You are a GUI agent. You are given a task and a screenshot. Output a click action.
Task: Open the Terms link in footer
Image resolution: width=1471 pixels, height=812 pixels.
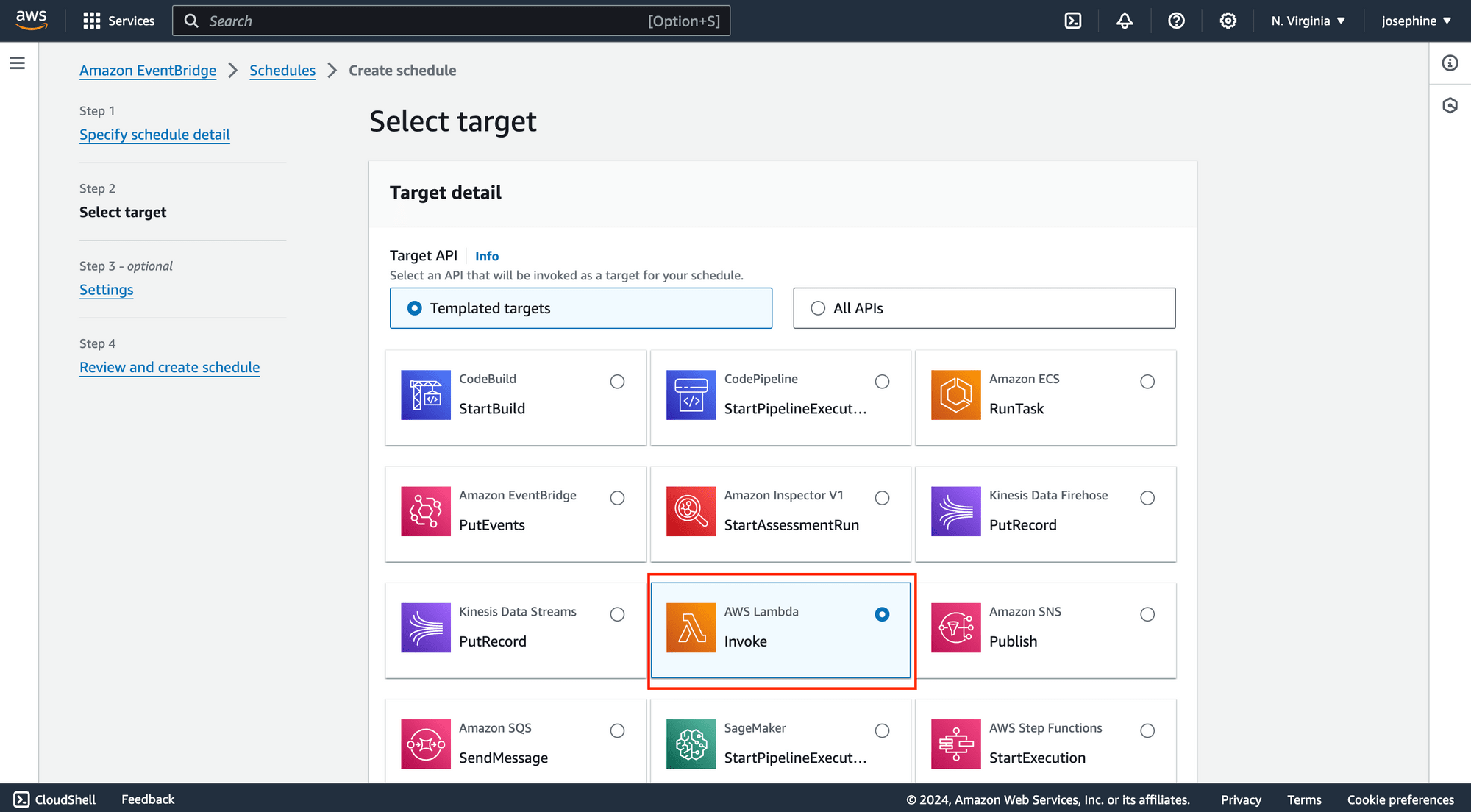tap(1304, 799)
